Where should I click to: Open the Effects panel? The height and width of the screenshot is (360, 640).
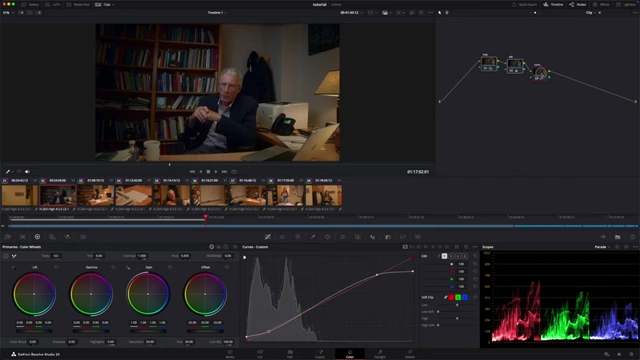point(601,4)
